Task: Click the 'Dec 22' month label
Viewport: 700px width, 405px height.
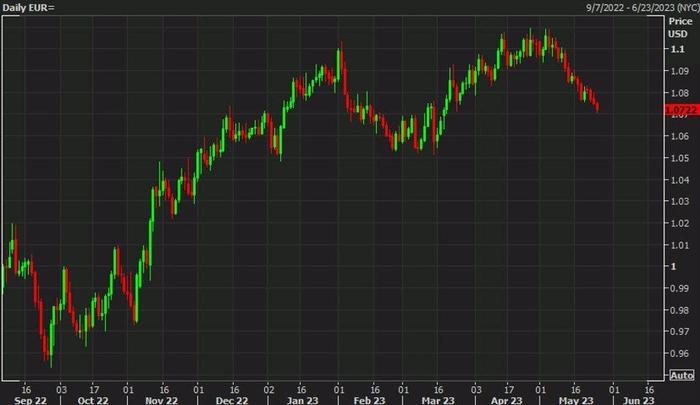Action: (231, 400)
